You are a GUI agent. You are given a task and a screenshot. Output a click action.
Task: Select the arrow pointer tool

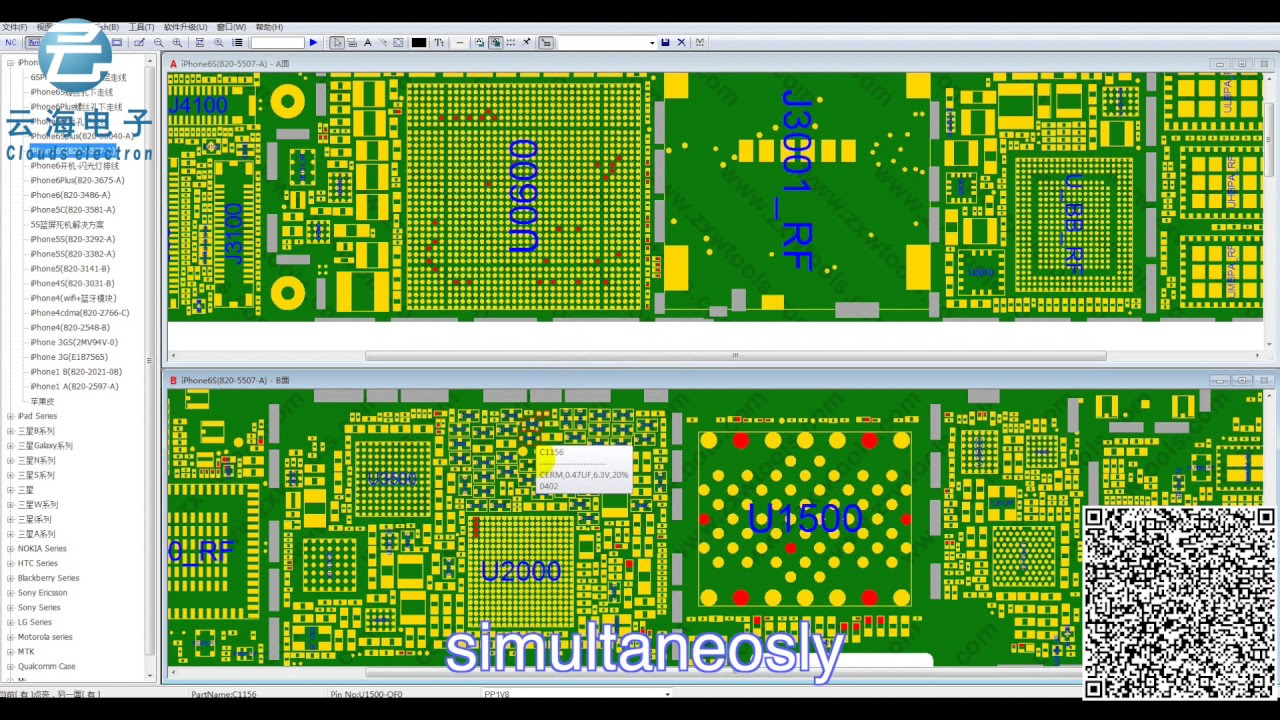pos(337,43)
